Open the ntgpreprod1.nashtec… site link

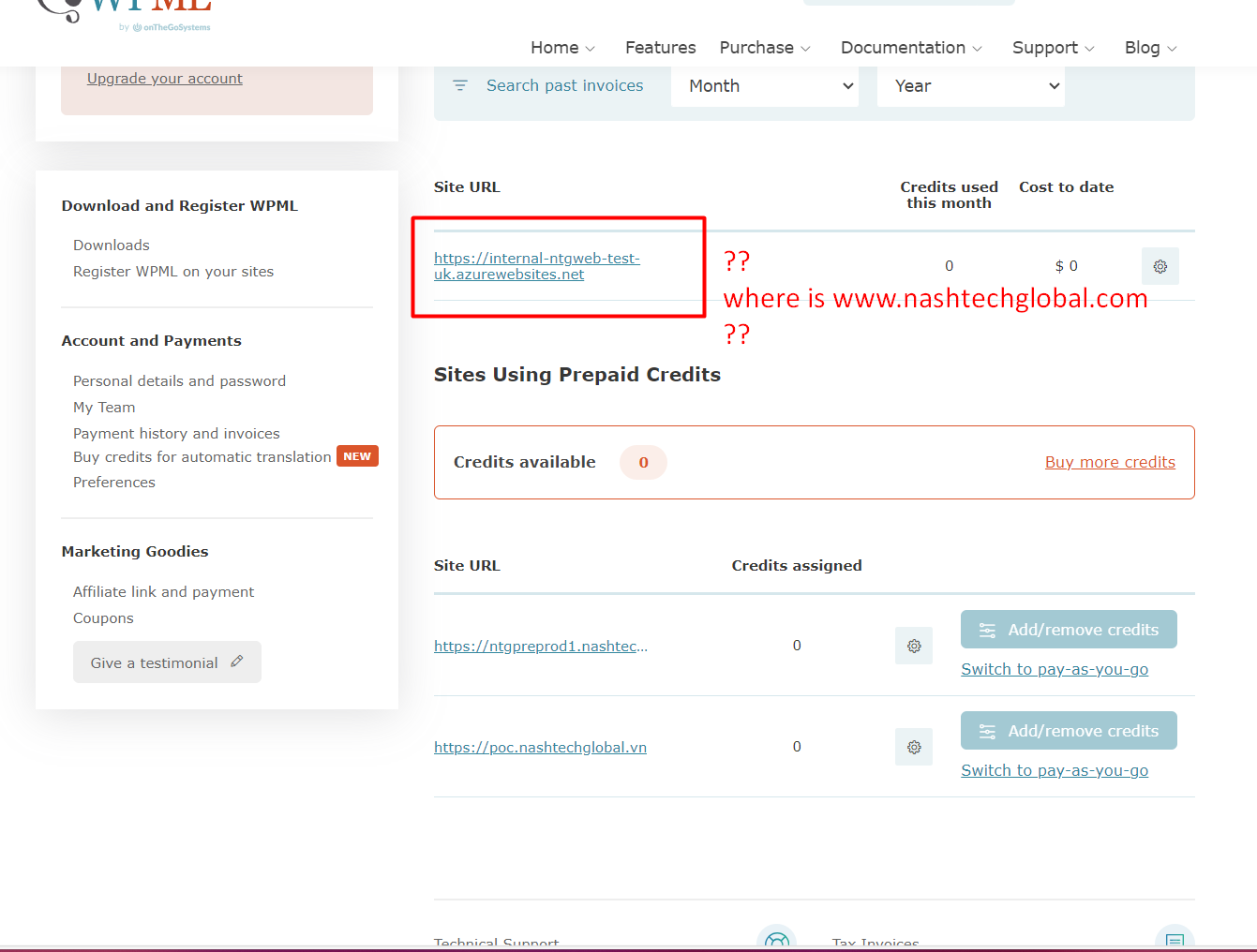pos(541,646)
